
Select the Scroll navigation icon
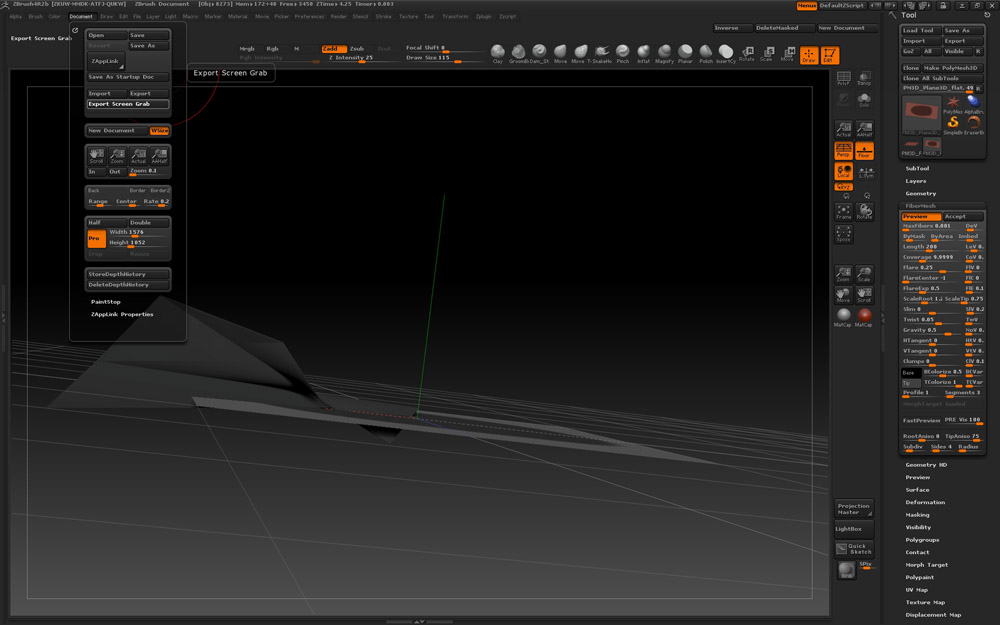point(864,294)
